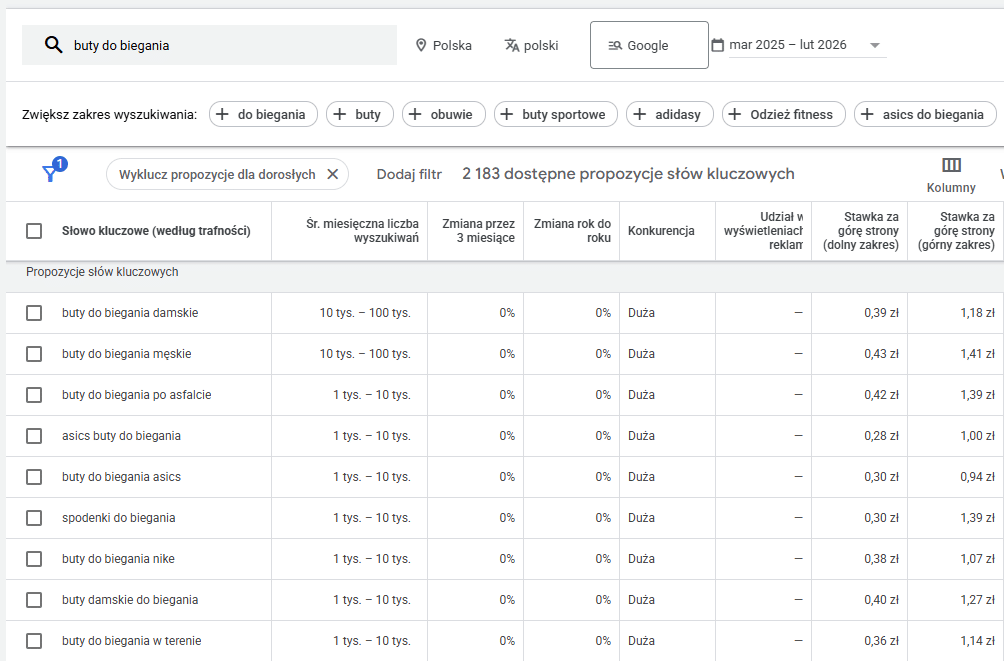Click the polski language translate icon
Screen dimensions: 1004x661
click(x=512, y=45)
